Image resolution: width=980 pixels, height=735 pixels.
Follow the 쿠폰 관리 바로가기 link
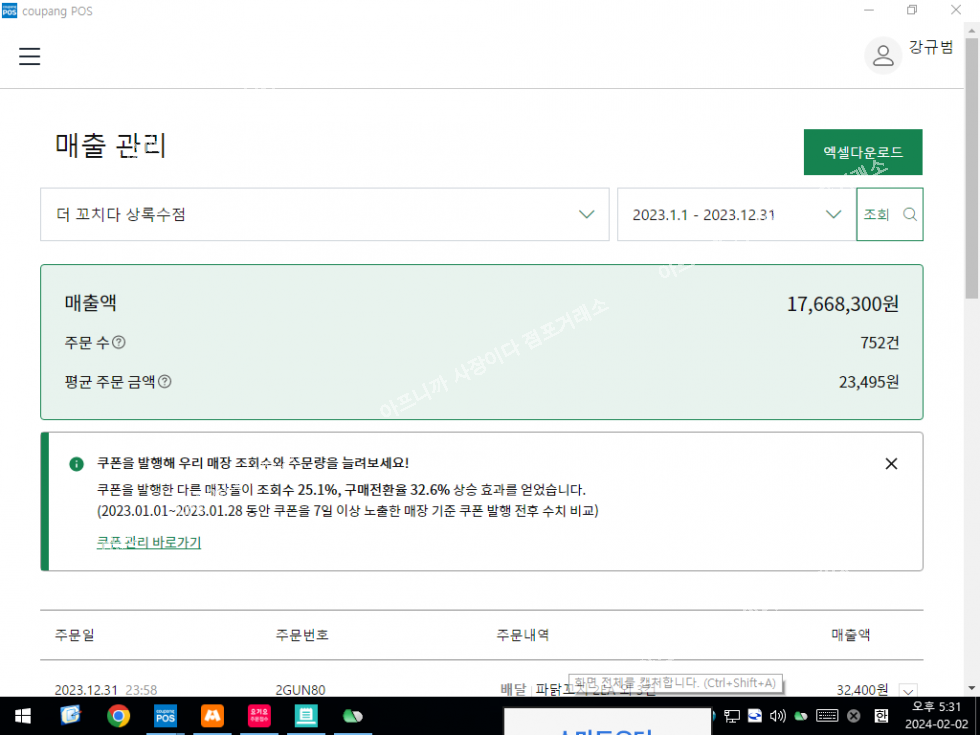149,543
